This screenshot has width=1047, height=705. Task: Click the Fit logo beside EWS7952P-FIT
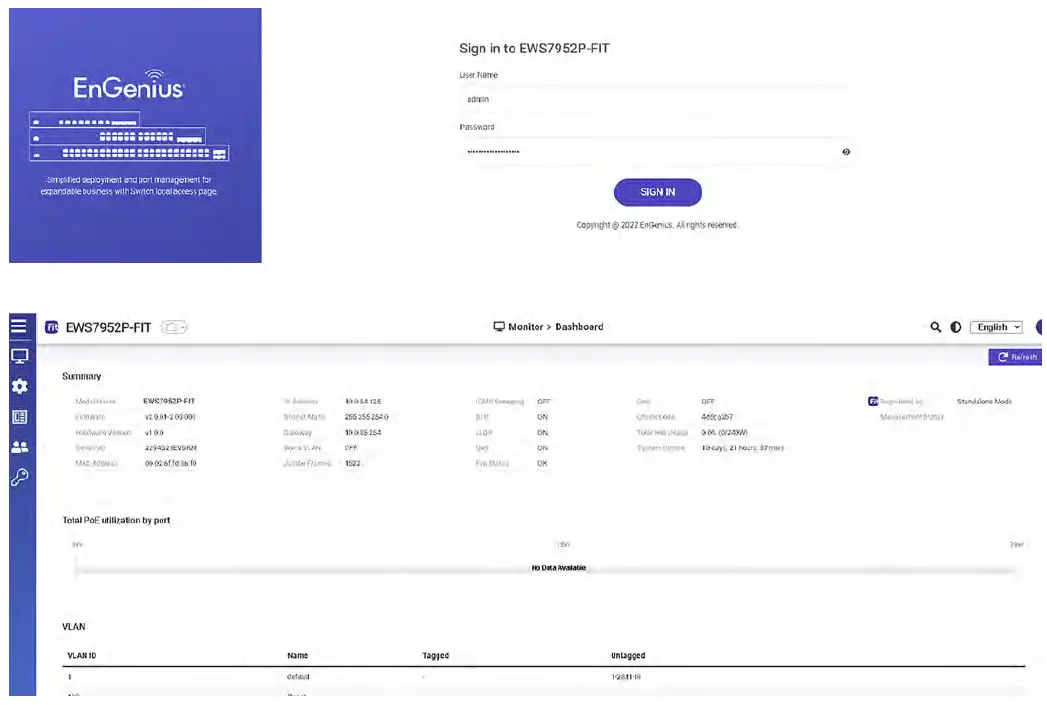tap(51, 327)
